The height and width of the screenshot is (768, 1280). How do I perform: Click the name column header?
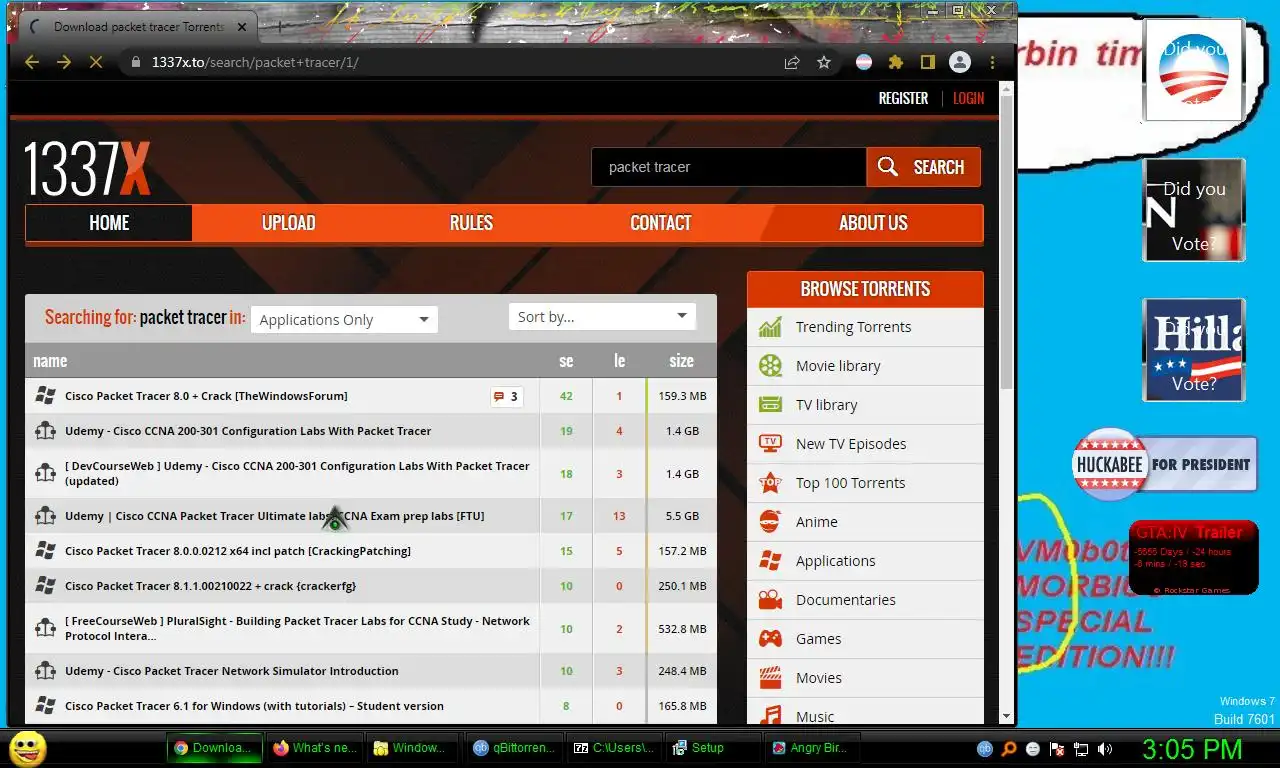coord(50,361)
